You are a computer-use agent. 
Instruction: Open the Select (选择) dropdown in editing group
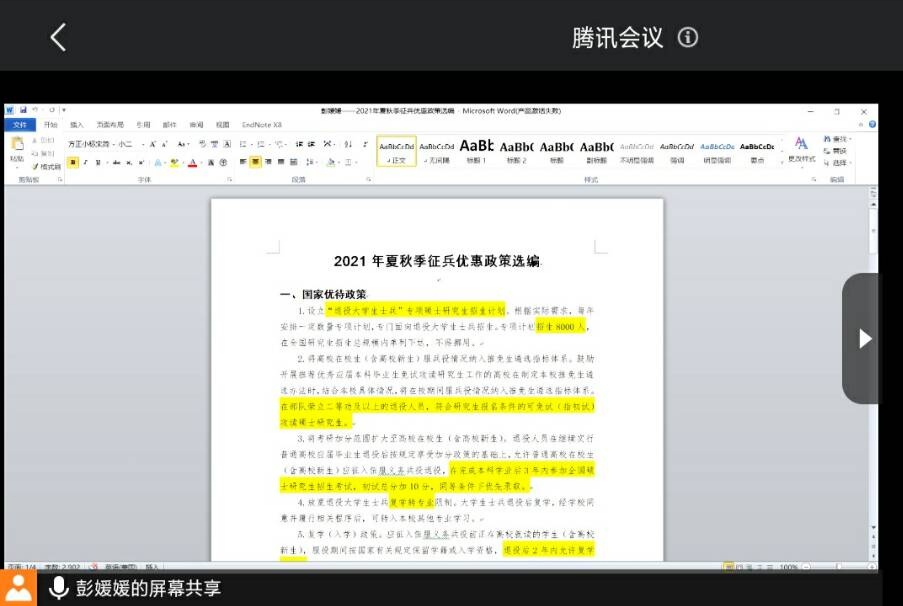click(x=837, y=163)
